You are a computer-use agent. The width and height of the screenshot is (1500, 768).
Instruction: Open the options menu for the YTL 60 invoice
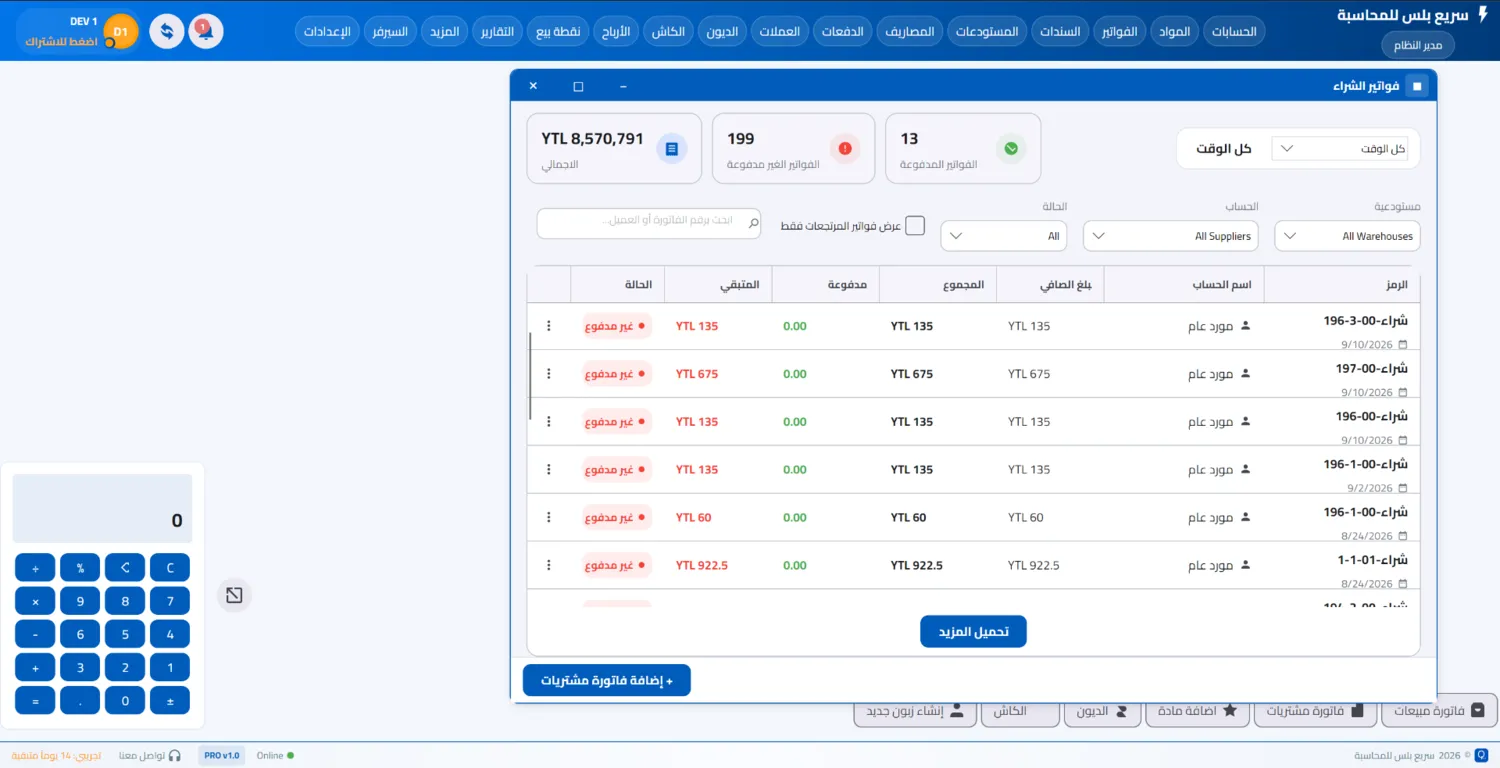548,517
